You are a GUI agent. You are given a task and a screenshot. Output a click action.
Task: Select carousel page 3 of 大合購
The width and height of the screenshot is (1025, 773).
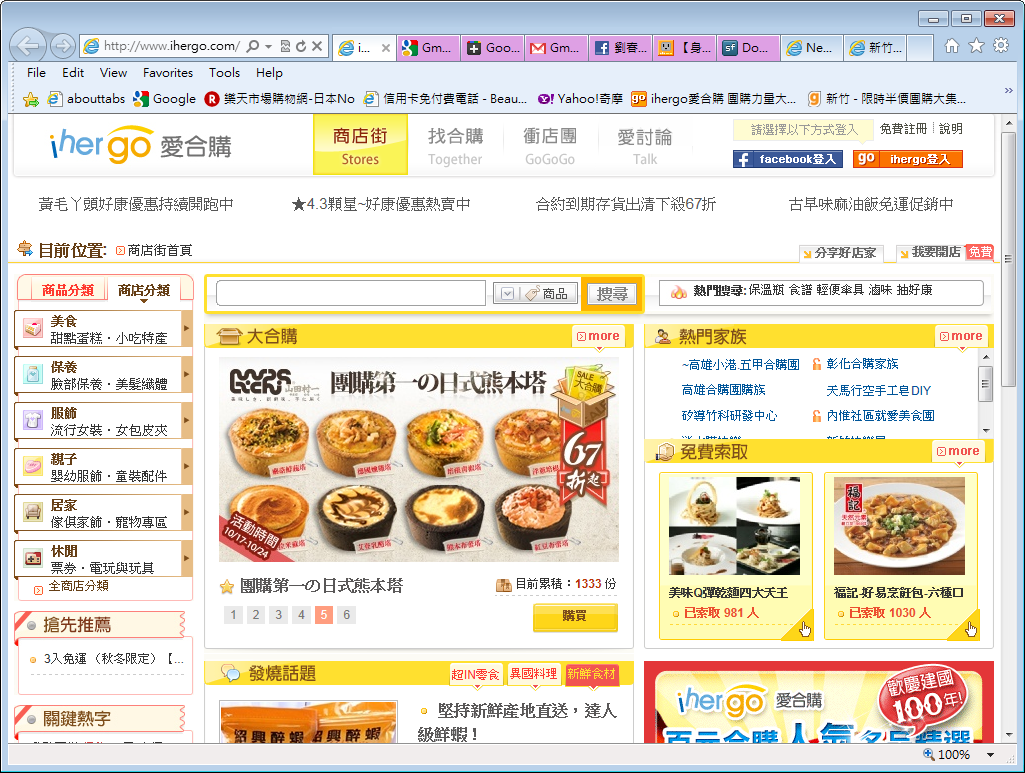click(x=278, y=614)
